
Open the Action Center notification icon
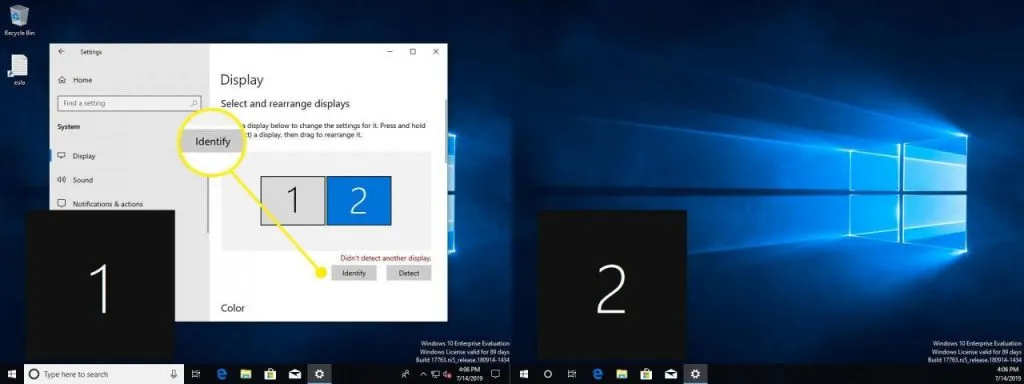[495, 374]
